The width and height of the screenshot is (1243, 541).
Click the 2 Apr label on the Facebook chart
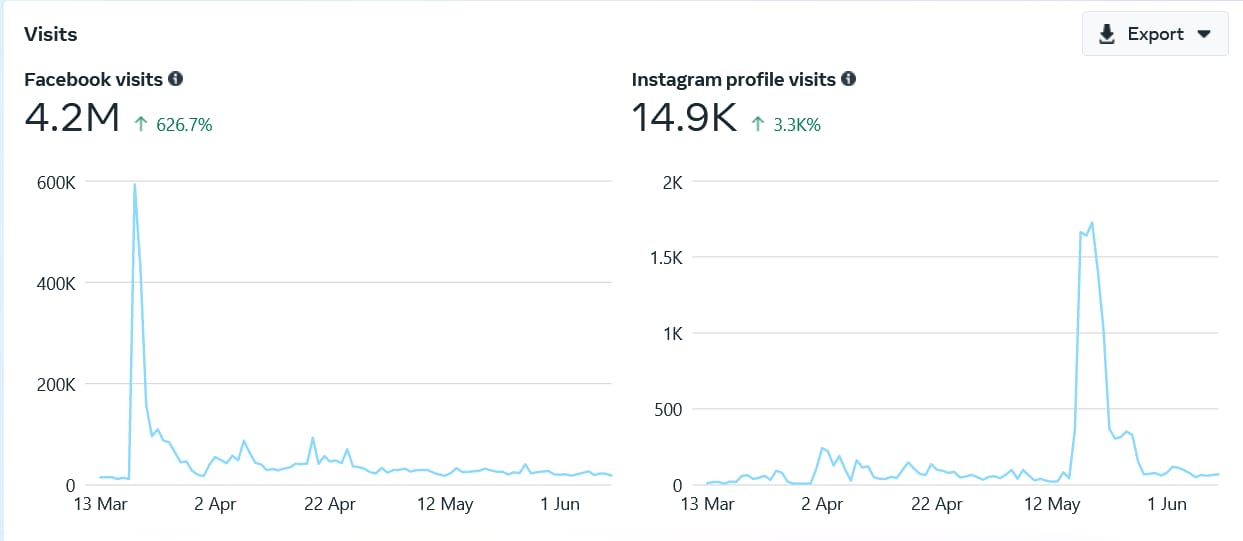pos(214,505)
